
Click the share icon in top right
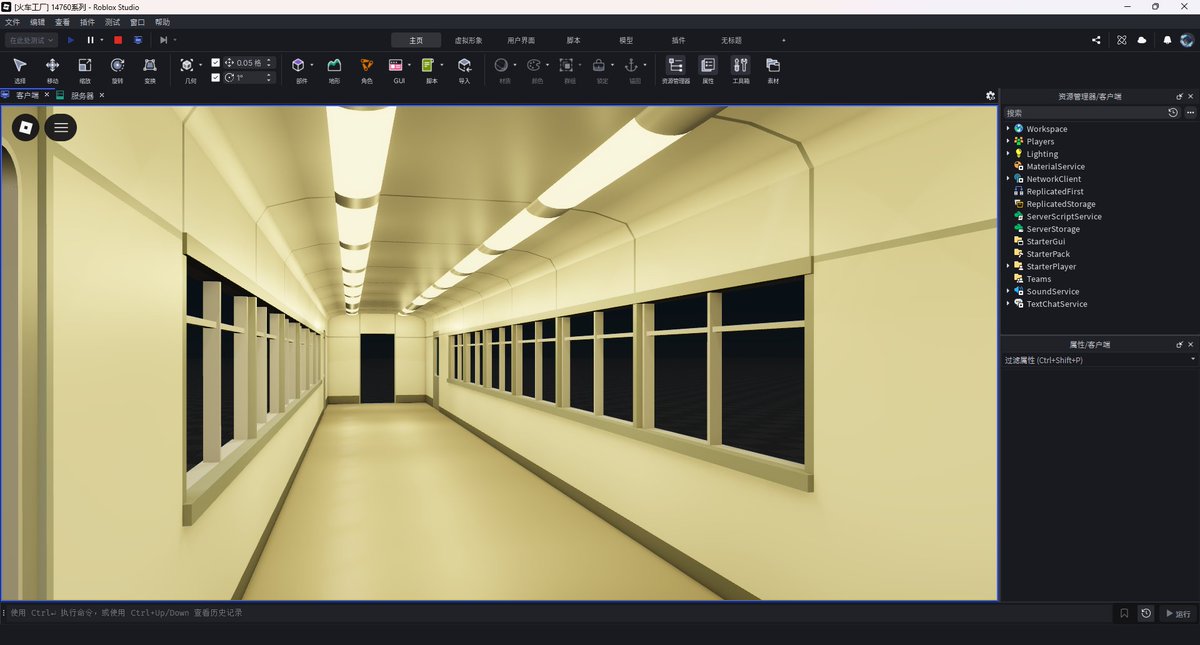[x=1097, y=40]
